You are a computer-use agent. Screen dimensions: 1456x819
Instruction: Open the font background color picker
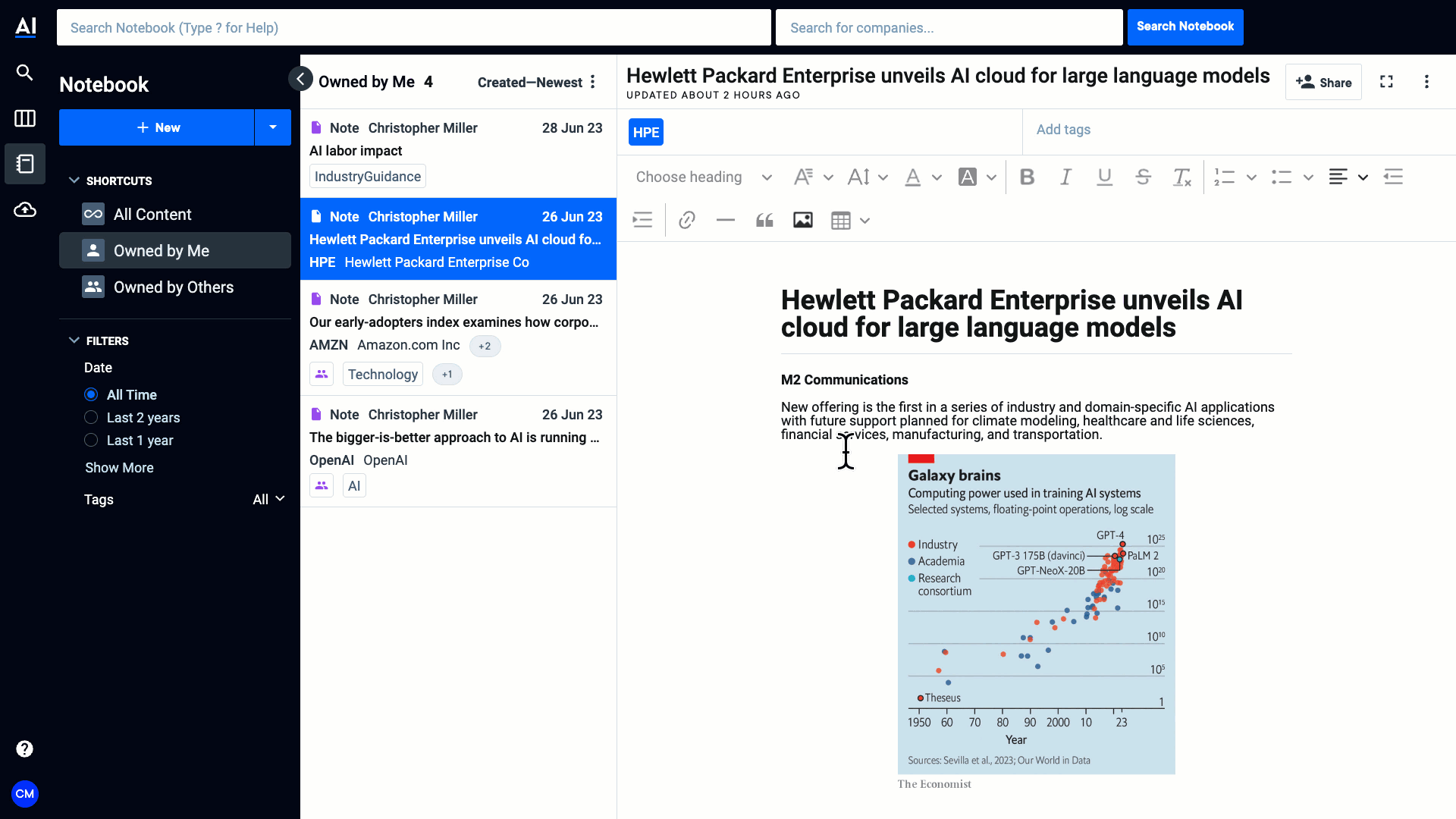coord(968,177)
